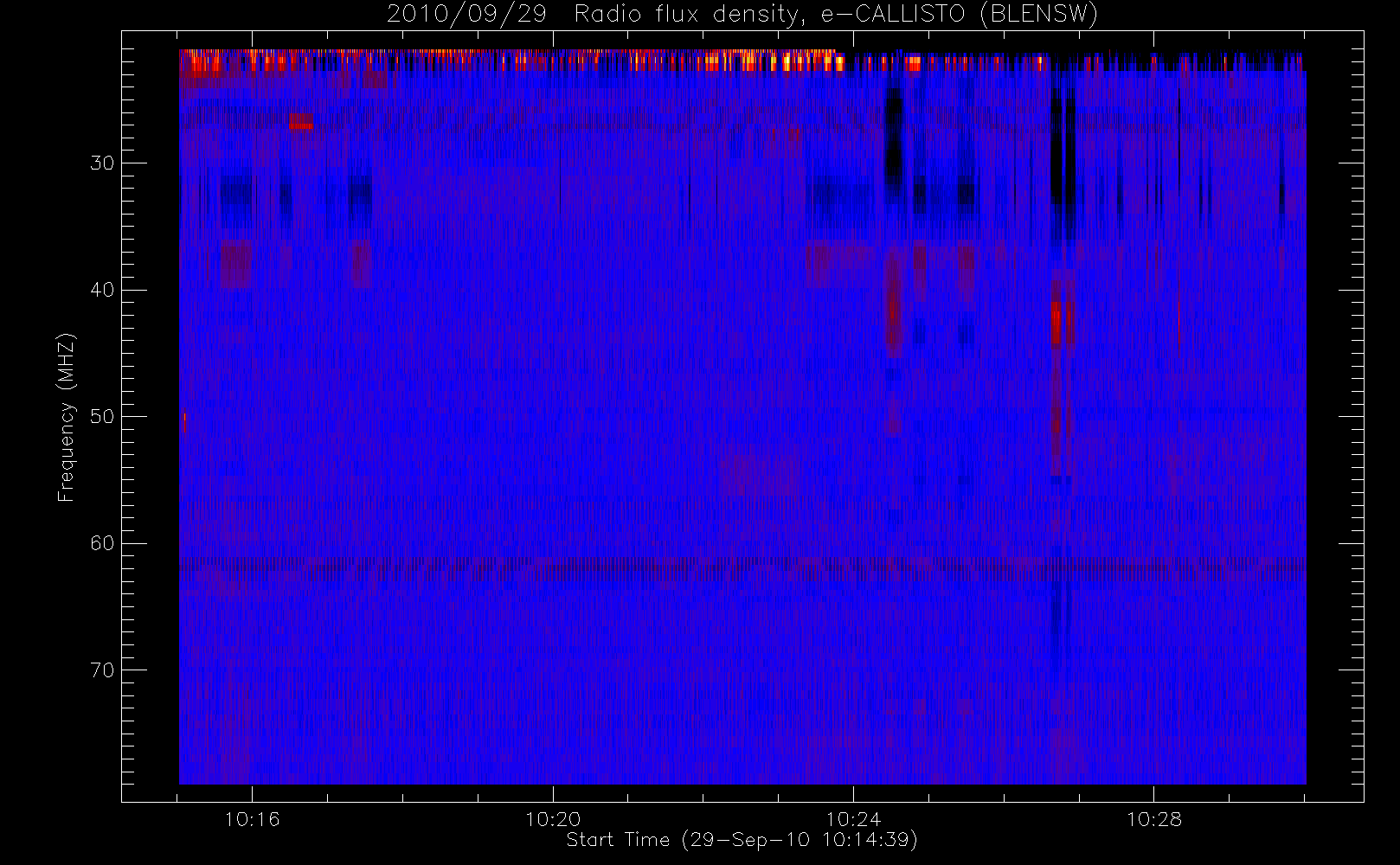Click the 30 frequency tick label
This screenshot has height=865, width=1400.
(x=102, y=163)
